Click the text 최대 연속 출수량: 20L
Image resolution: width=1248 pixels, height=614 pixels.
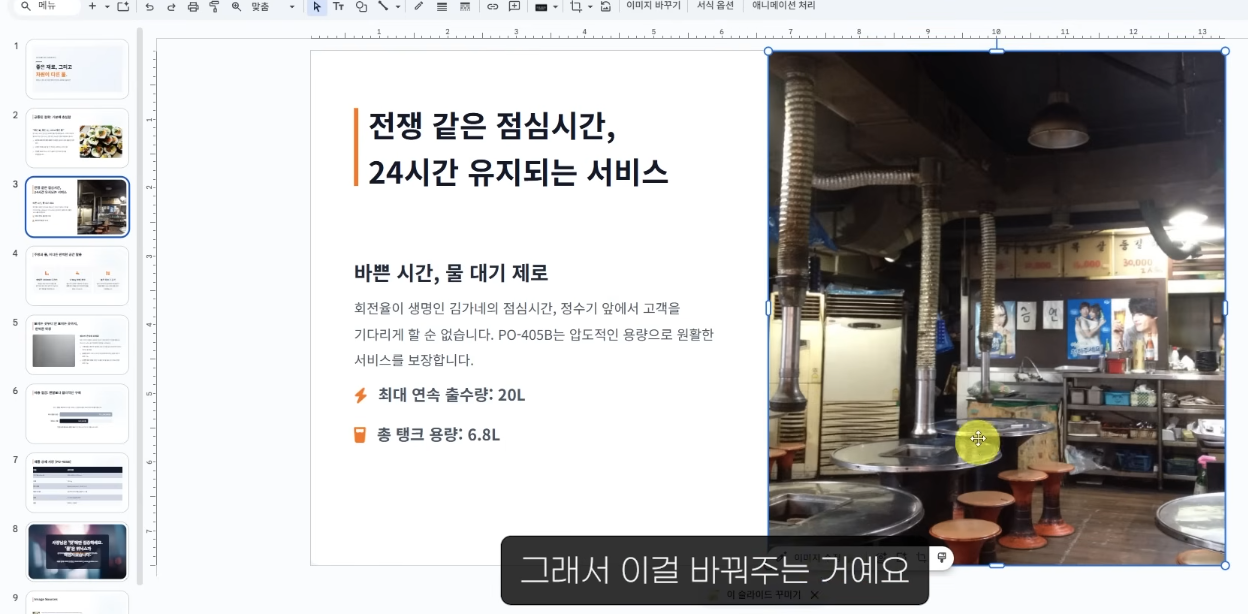451,395
